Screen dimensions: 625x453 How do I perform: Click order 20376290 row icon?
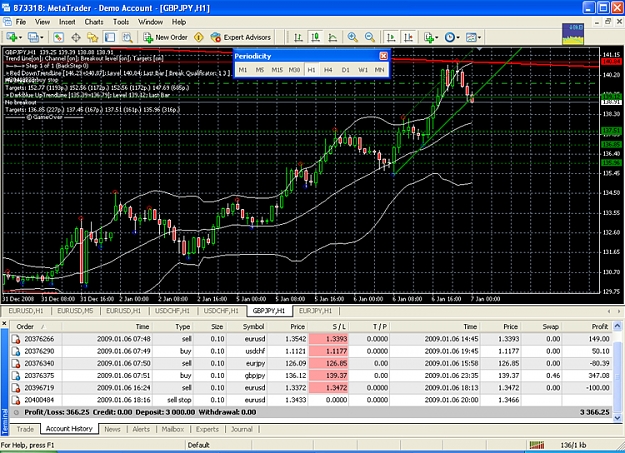16,351
